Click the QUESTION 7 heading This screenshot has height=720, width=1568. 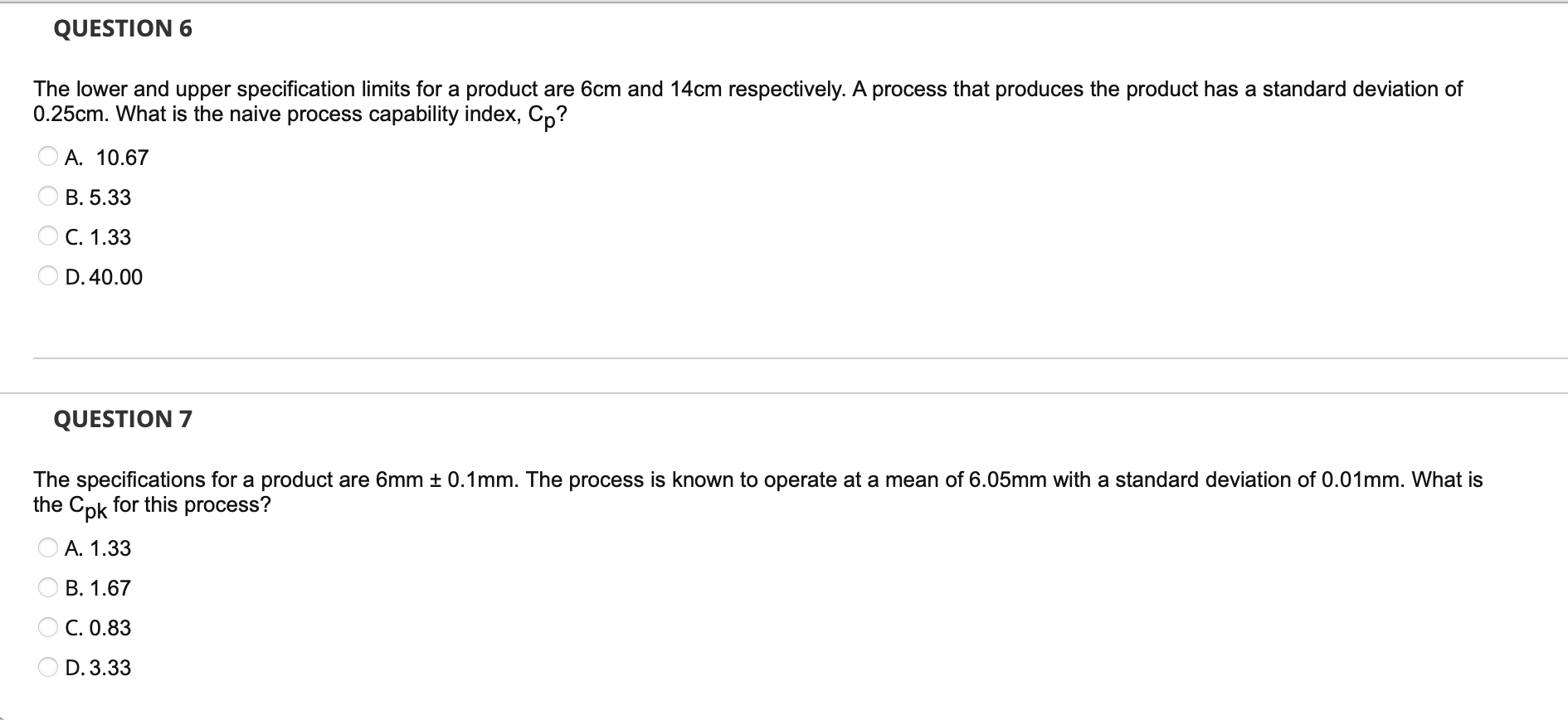[x=122, y=419]
